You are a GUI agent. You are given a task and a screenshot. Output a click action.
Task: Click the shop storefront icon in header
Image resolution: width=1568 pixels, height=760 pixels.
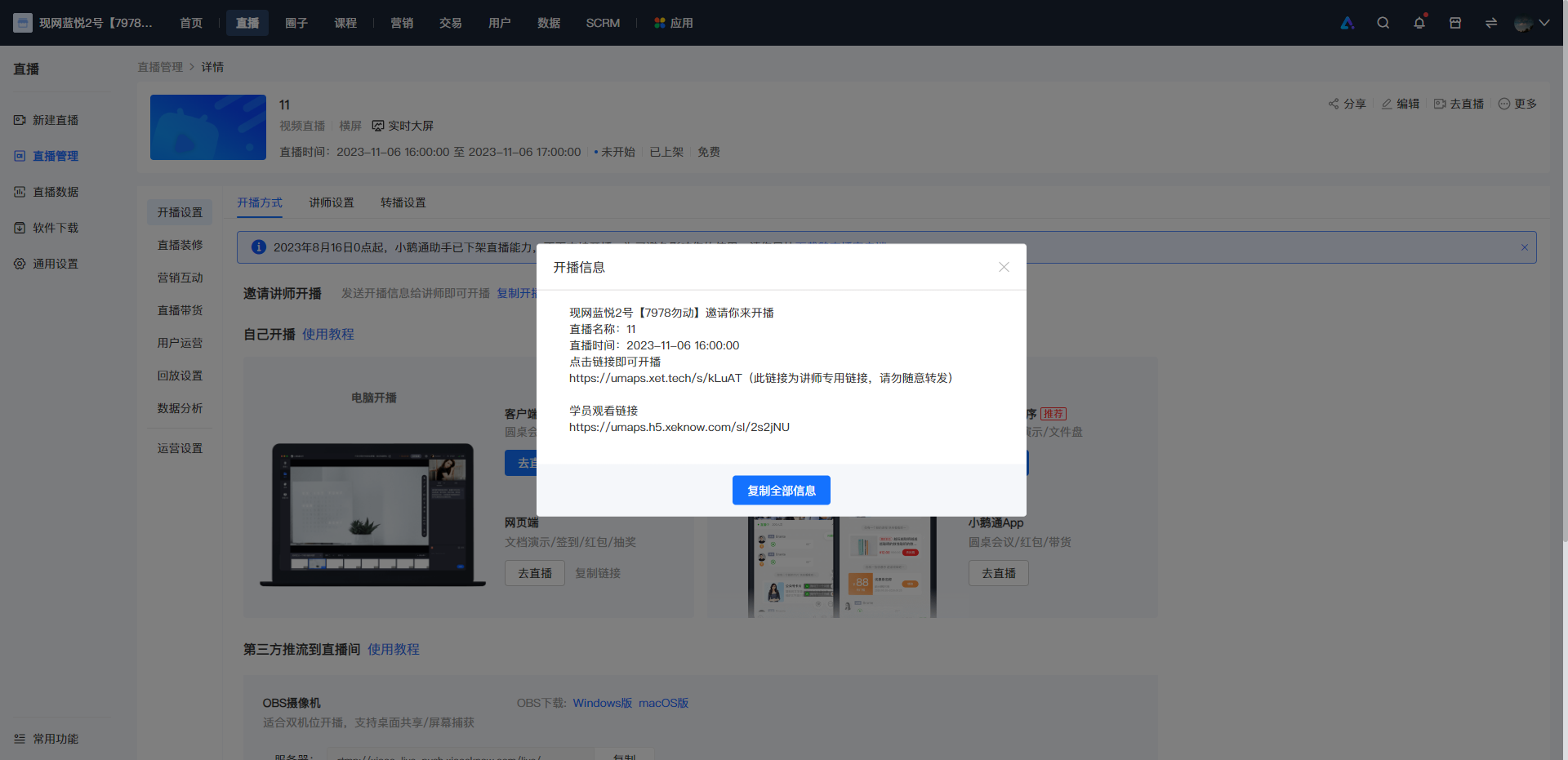(1455, 23)
